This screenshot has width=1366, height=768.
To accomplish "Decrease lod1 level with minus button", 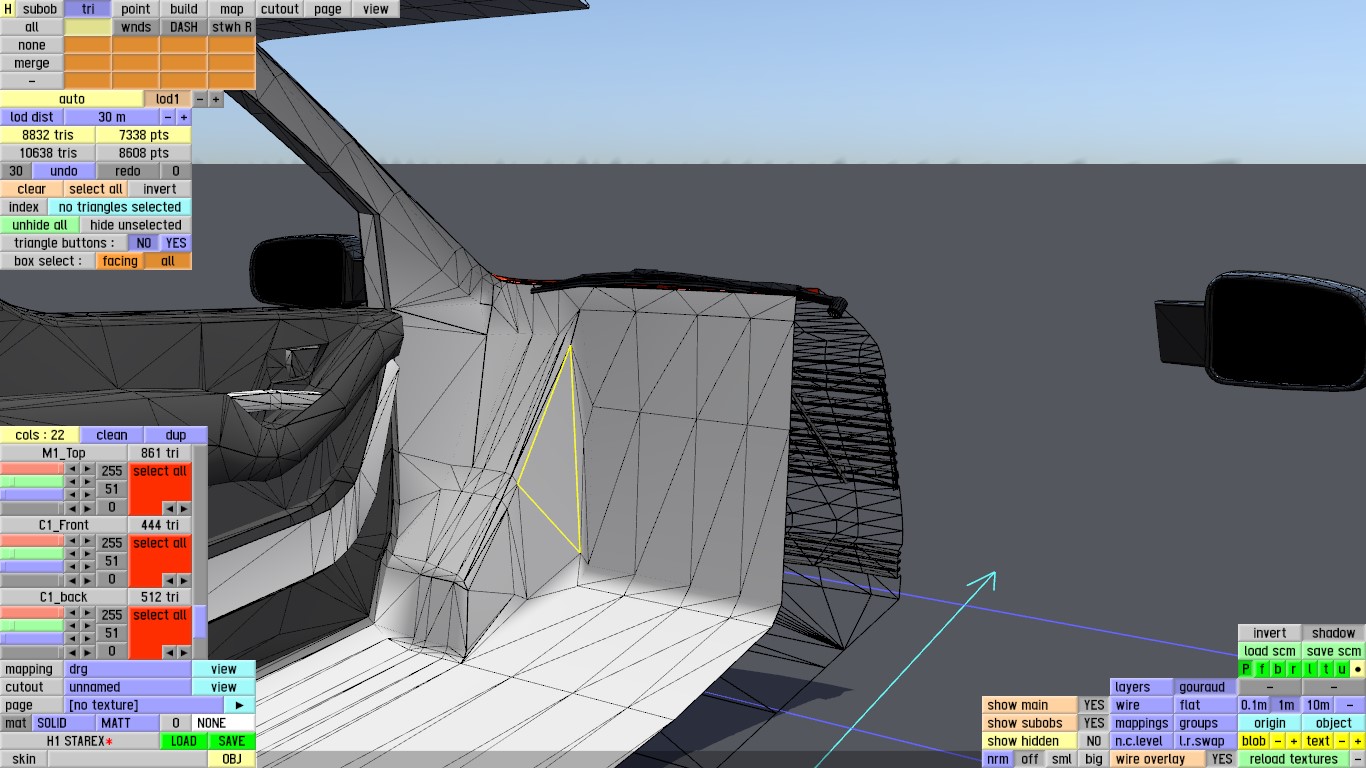I will [200, 99].
